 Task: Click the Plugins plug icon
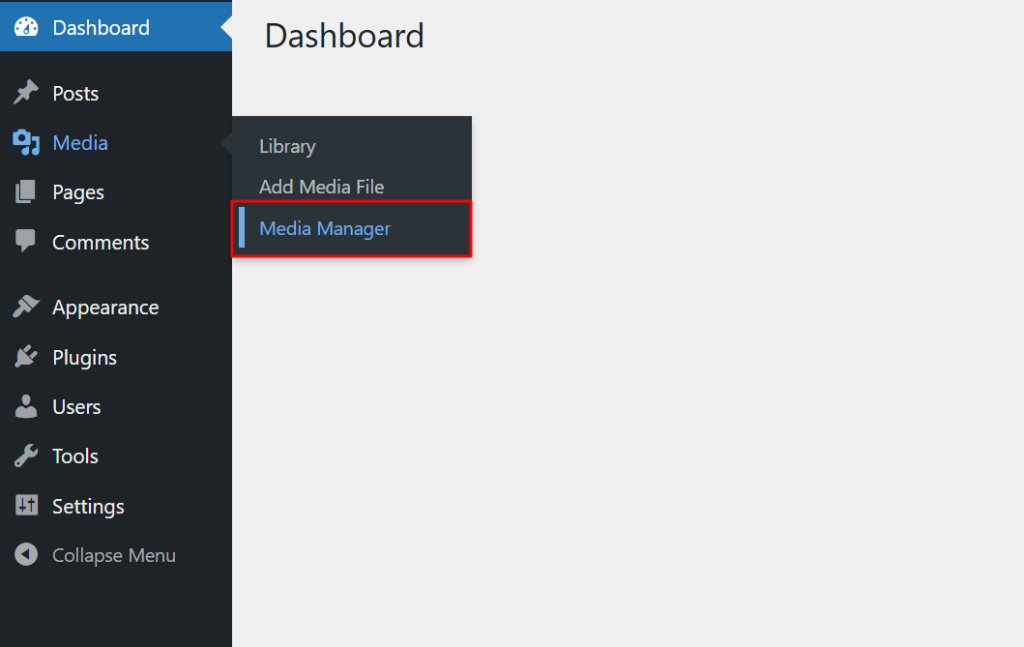click(26, 357)
